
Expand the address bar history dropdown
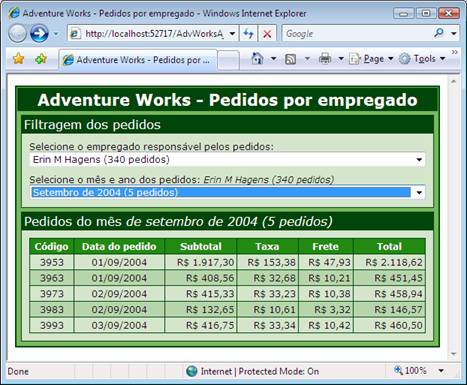(x=232, y=34)
